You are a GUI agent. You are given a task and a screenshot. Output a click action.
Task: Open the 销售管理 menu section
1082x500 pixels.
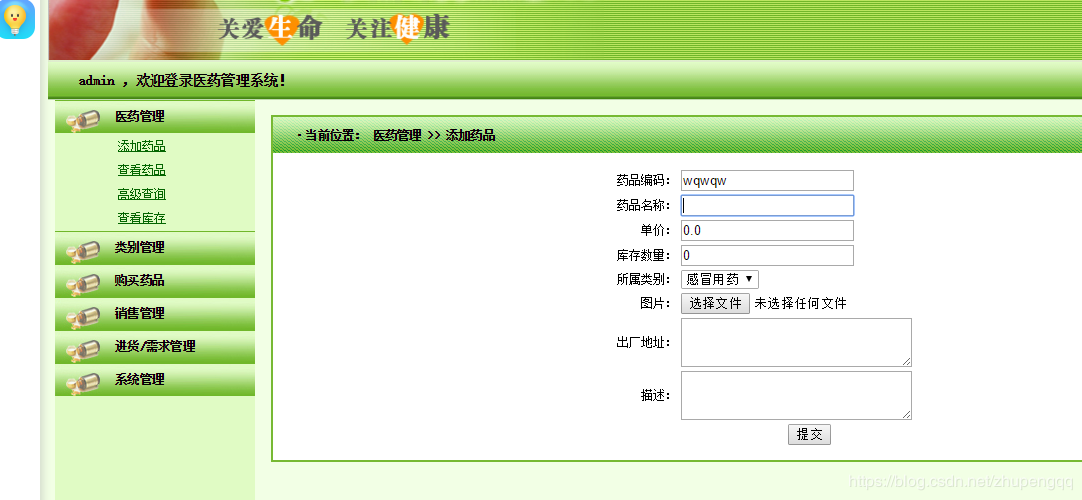[155, 314]
